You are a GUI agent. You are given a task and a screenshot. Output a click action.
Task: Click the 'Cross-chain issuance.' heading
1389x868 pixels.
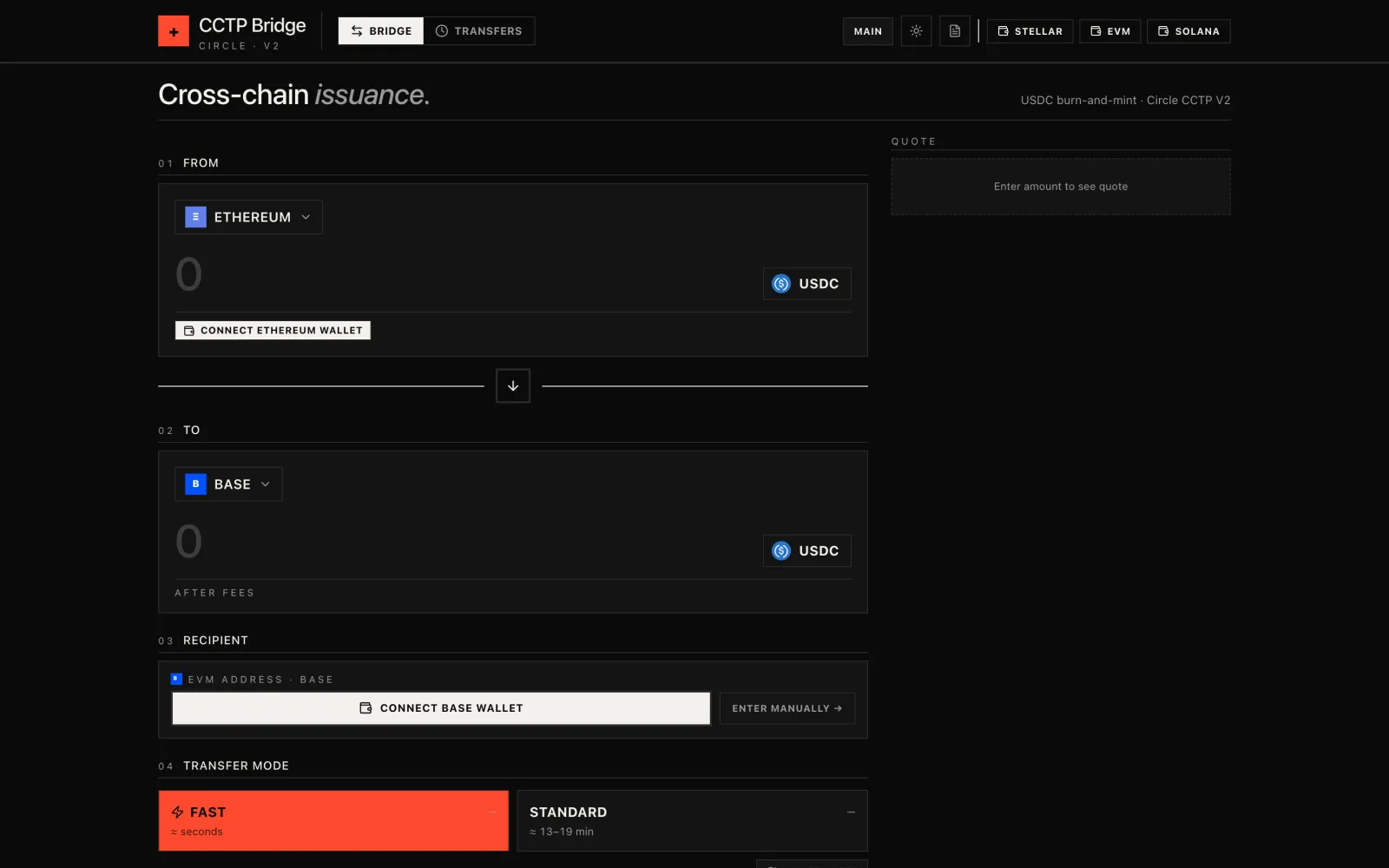pyautogui.click(x=293, y=95)
